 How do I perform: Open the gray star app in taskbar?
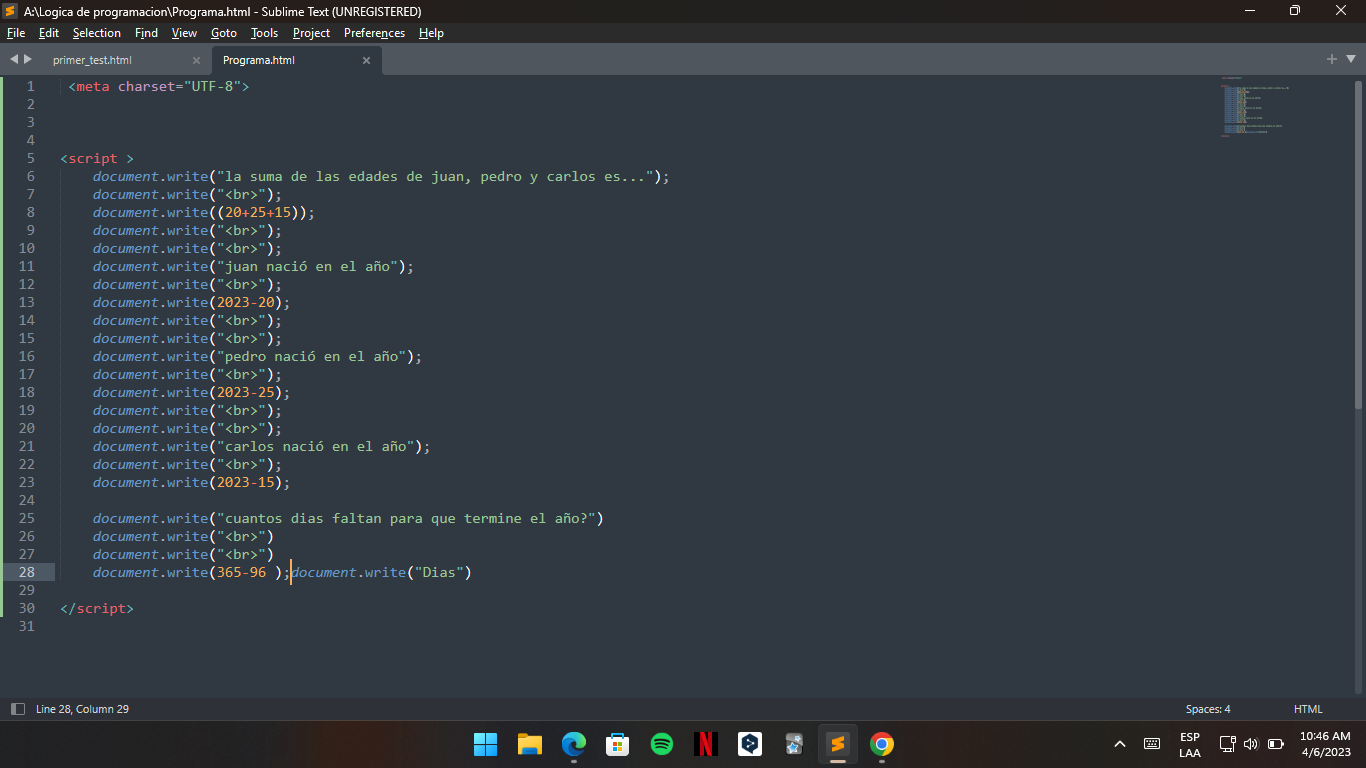pyautogui.click(x=794, y=744)
